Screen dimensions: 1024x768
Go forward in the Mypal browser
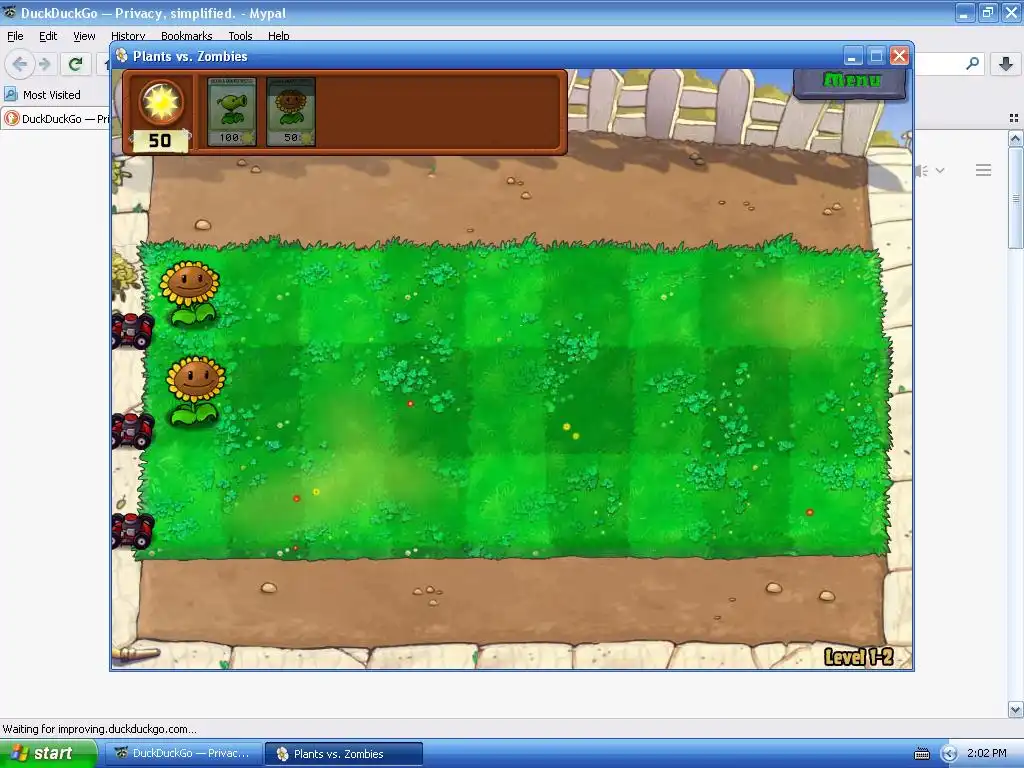click(45, 64)
